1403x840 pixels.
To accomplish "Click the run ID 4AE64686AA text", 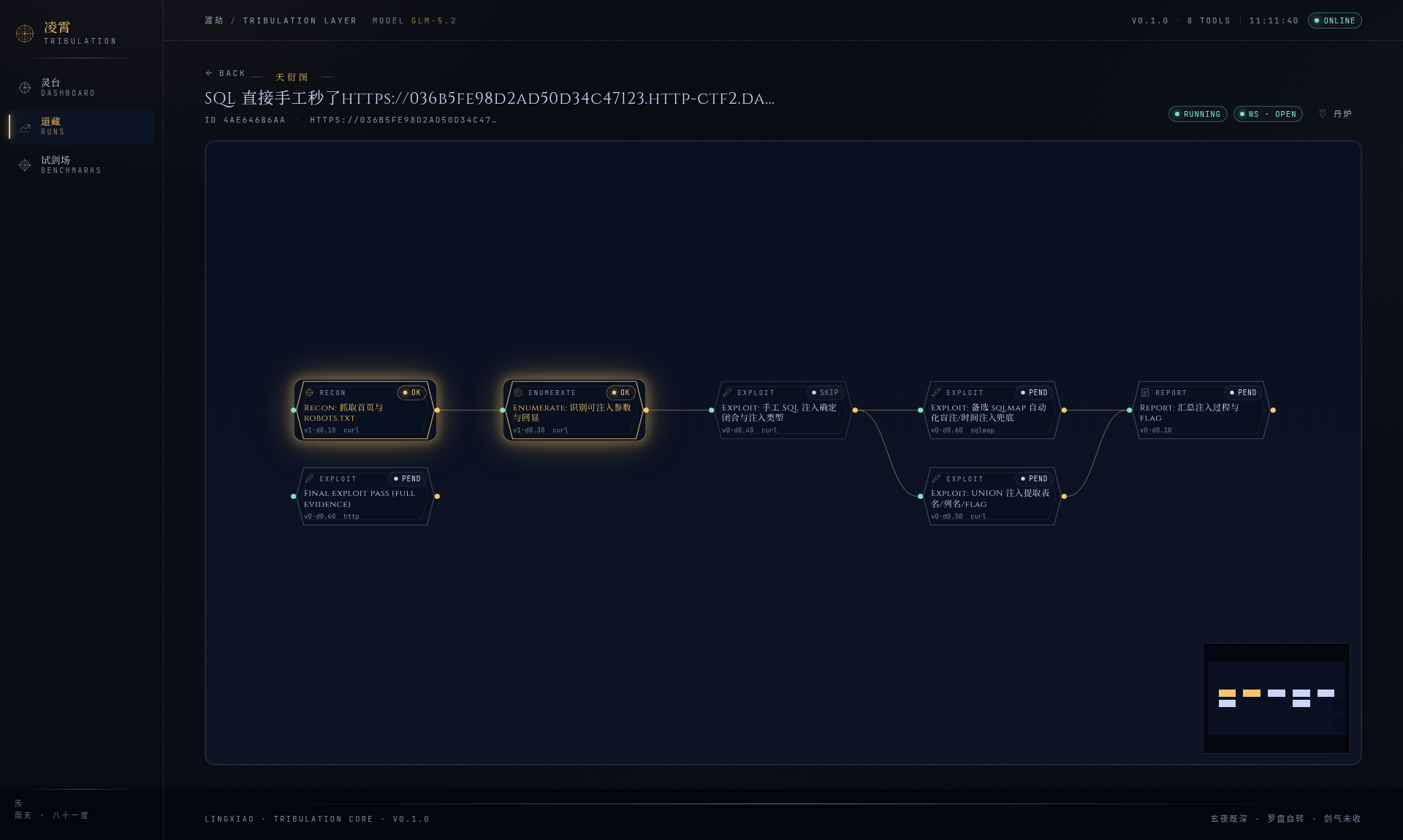I will 245,120.
